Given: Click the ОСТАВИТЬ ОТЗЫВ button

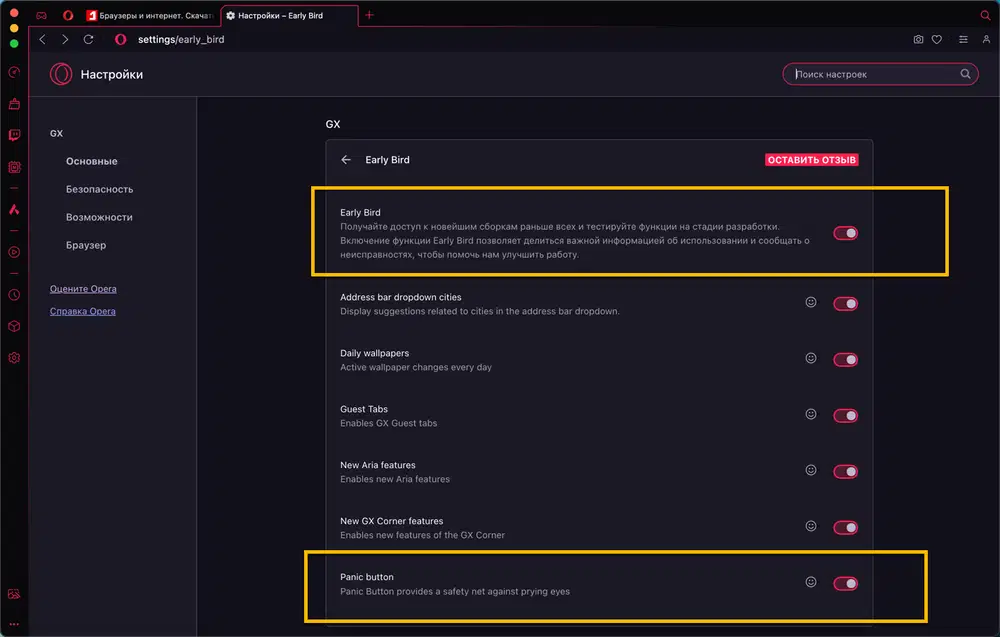Looking at the screenshot, I should [x=811, y=160].
